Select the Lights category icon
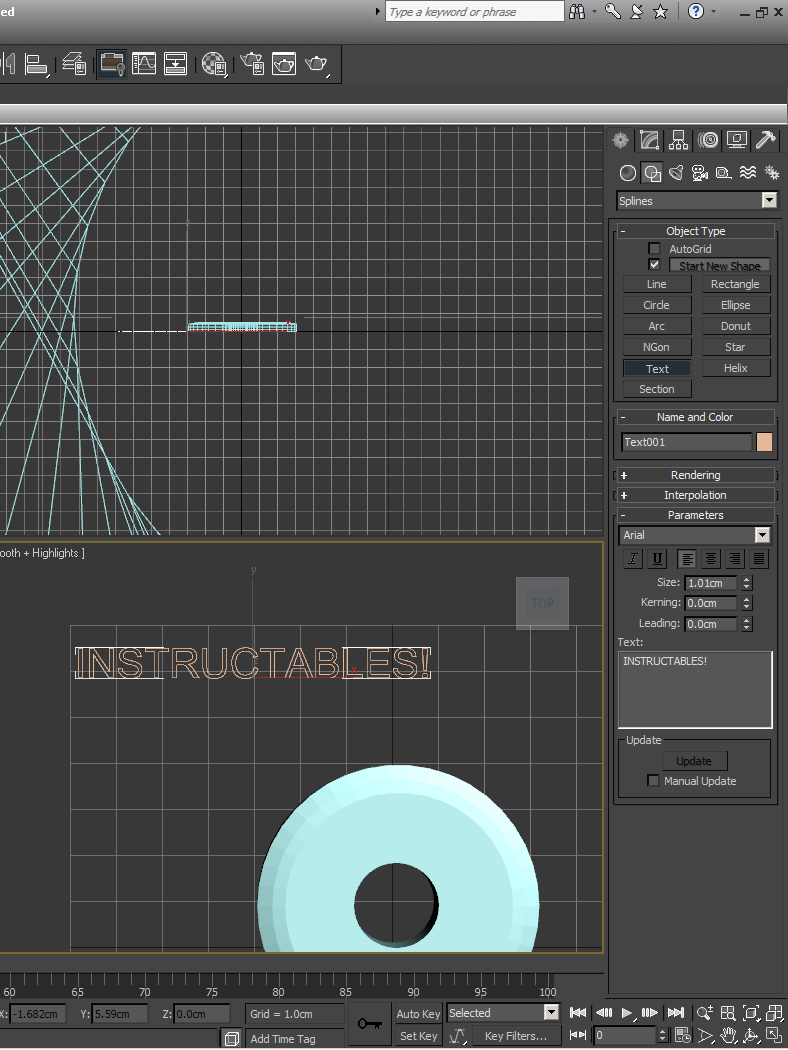 [676, 173]
